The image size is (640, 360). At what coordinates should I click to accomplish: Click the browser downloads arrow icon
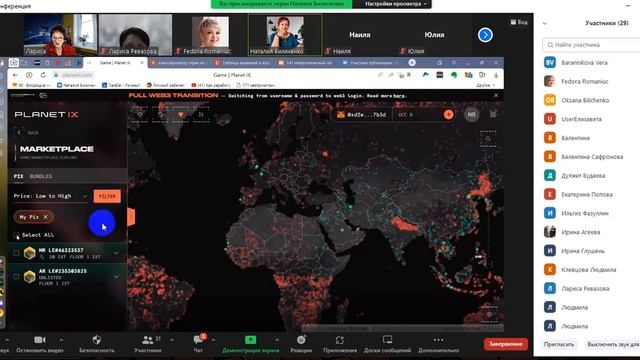click(x=496, y=75)
